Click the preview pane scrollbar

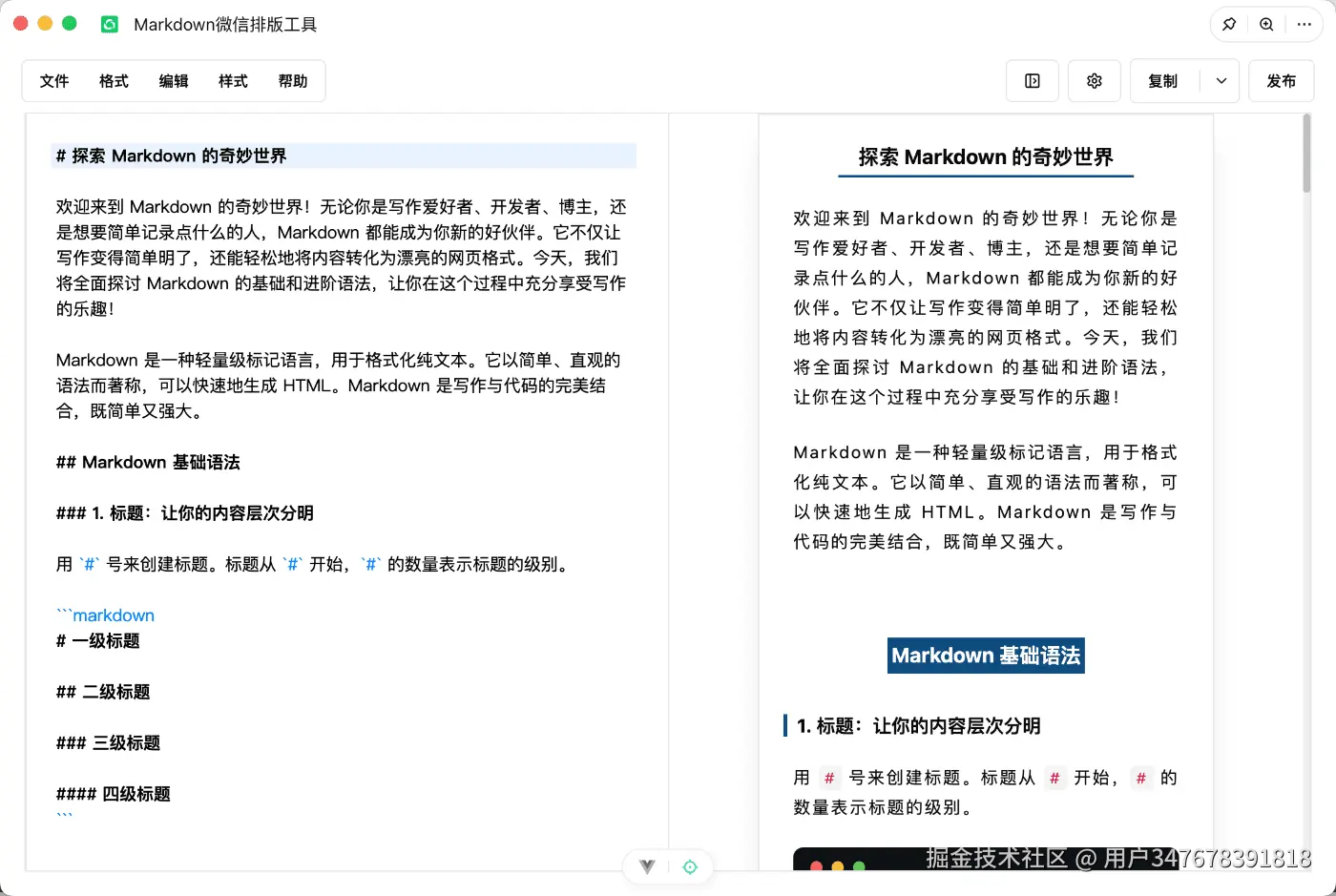pos(1306,153)
